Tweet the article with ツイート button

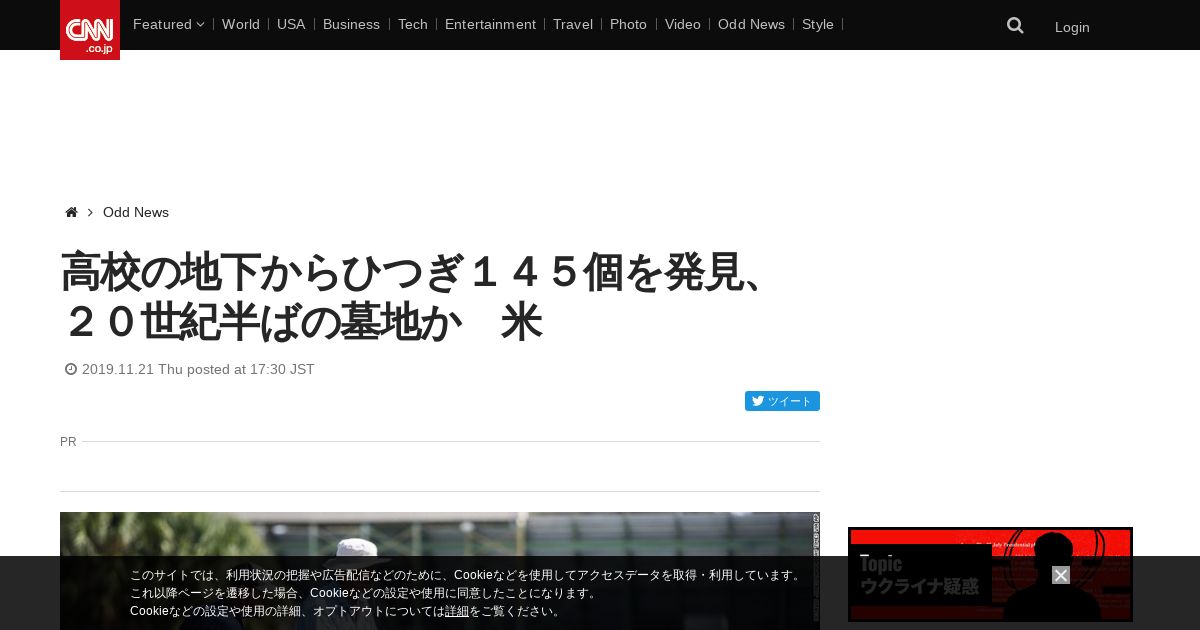pos(782,401)
